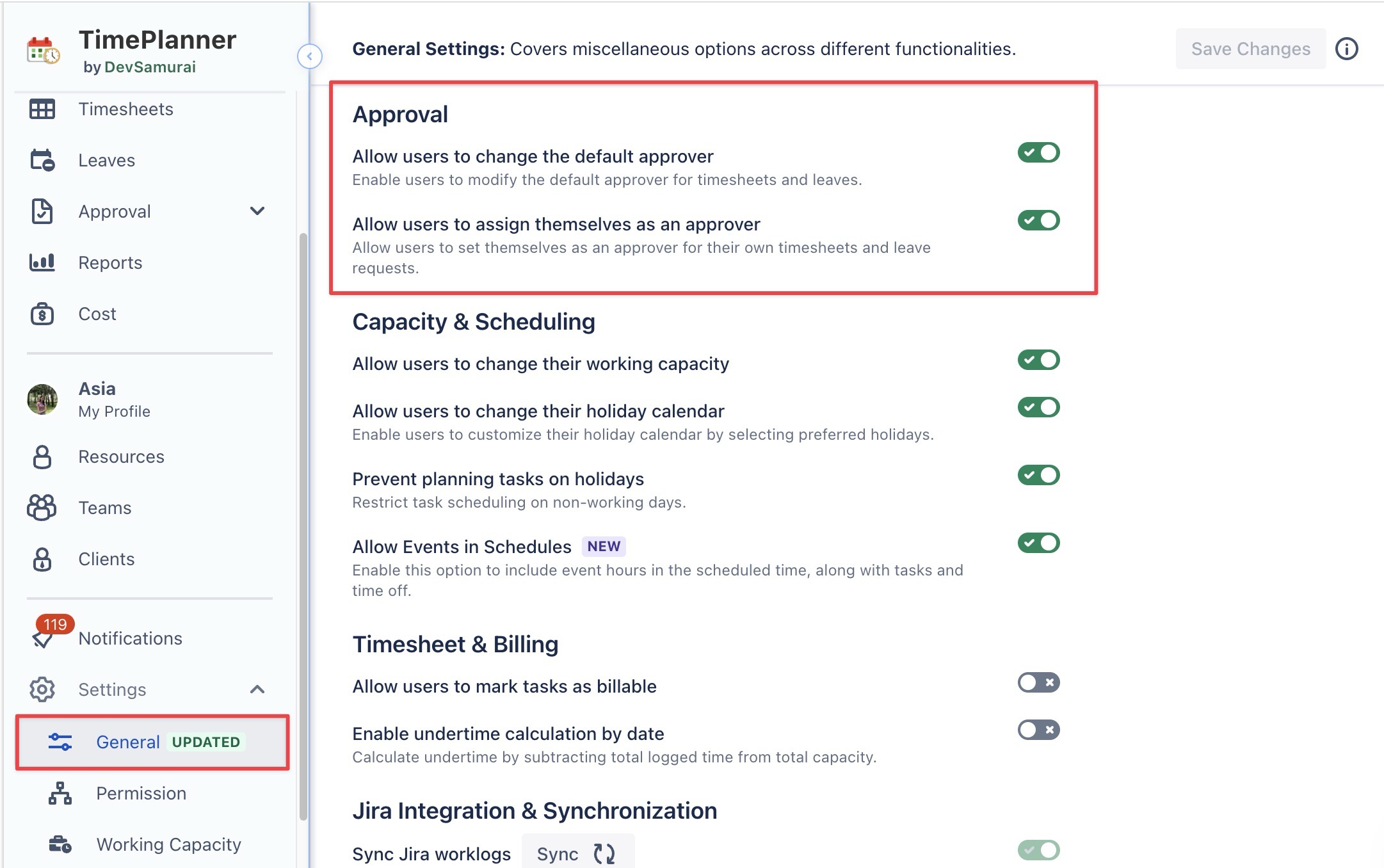This screenshot has width=1384, height=868.
Task: Click the Notifications icon with 119 badge
Action: 44,637
